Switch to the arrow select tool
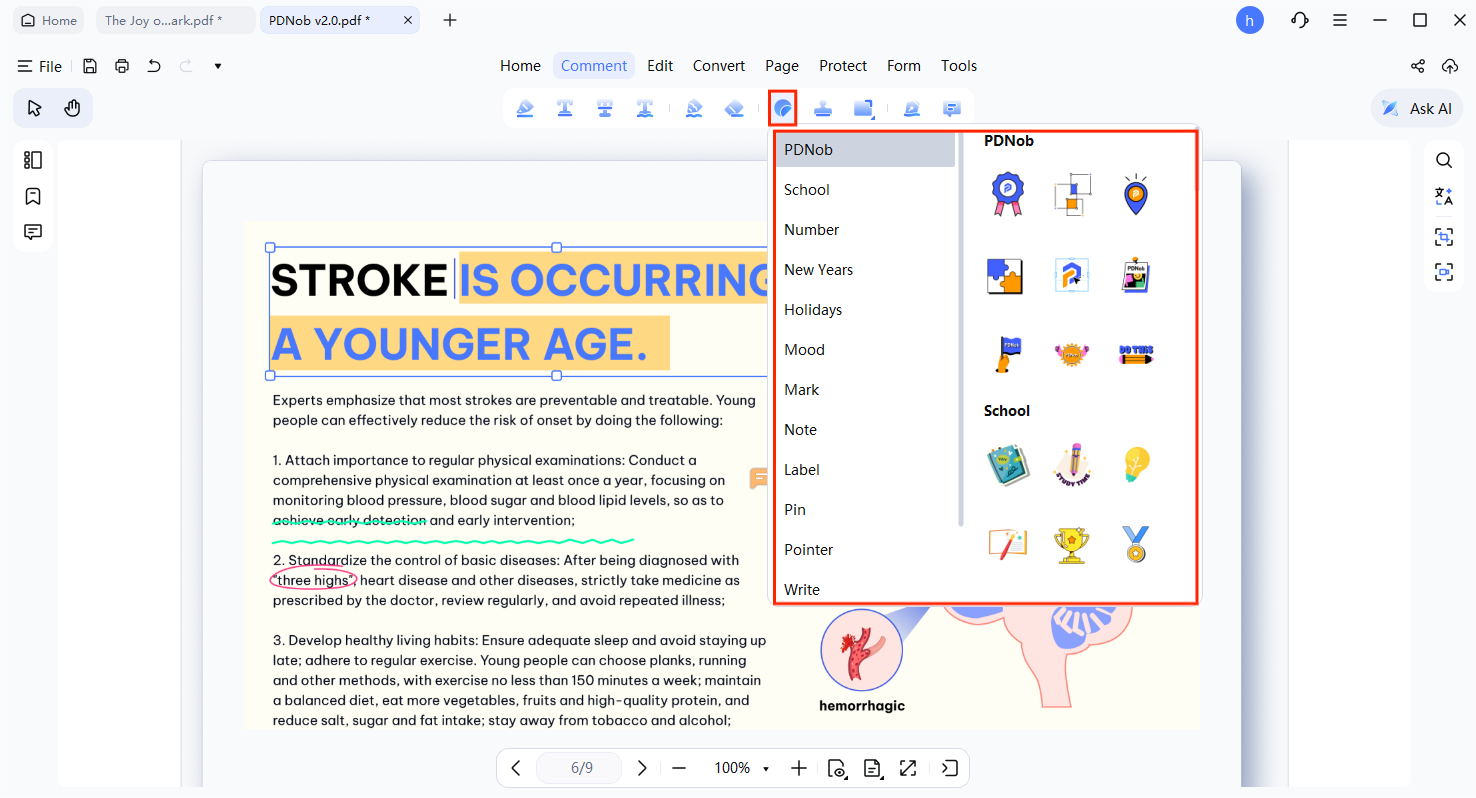The image size is (1476, 798). [x=34, y=108]
